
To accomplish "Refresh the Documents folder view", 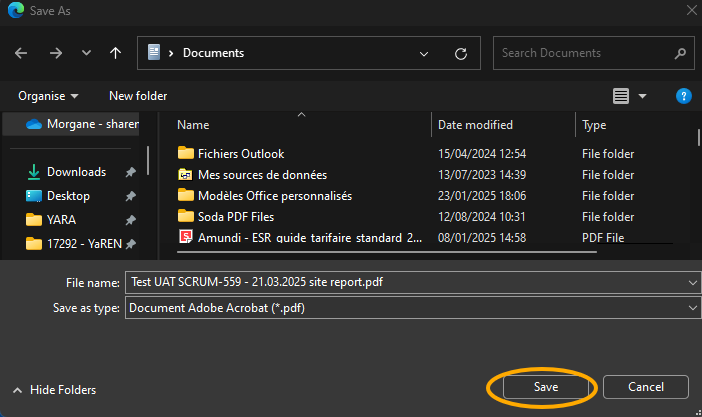I will click(x=461, y=53).
